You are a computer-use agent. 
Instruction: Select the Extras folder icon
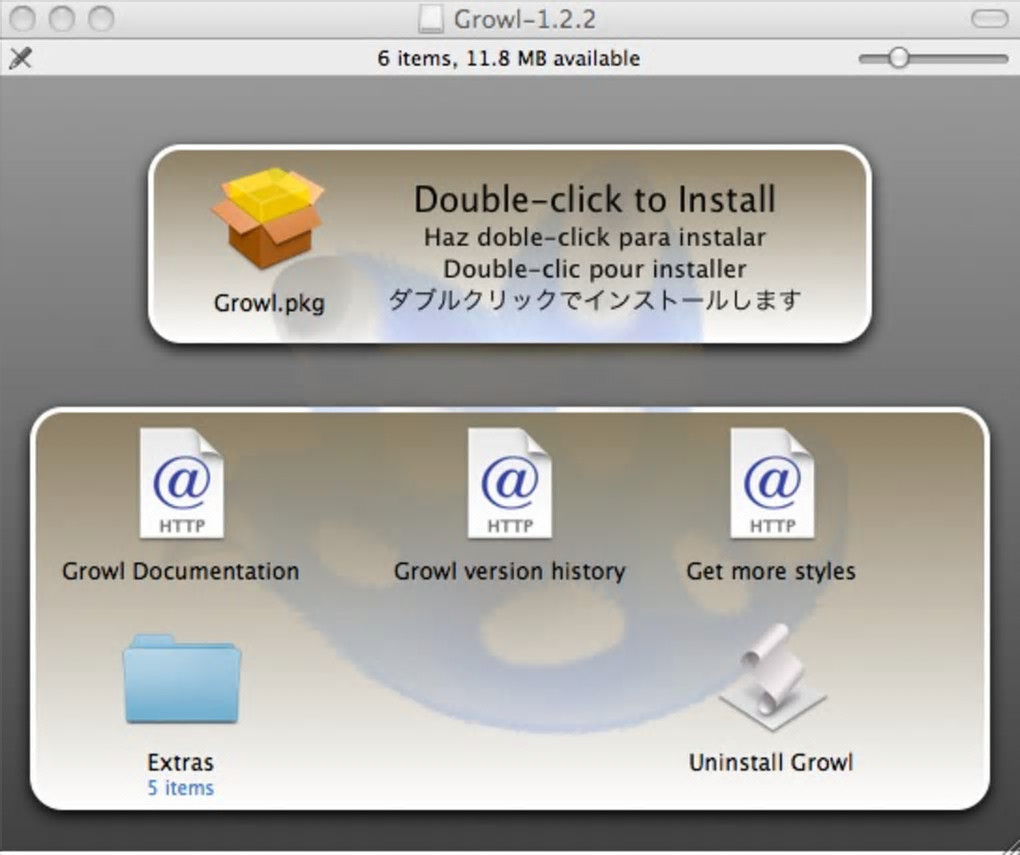(181, 680)
